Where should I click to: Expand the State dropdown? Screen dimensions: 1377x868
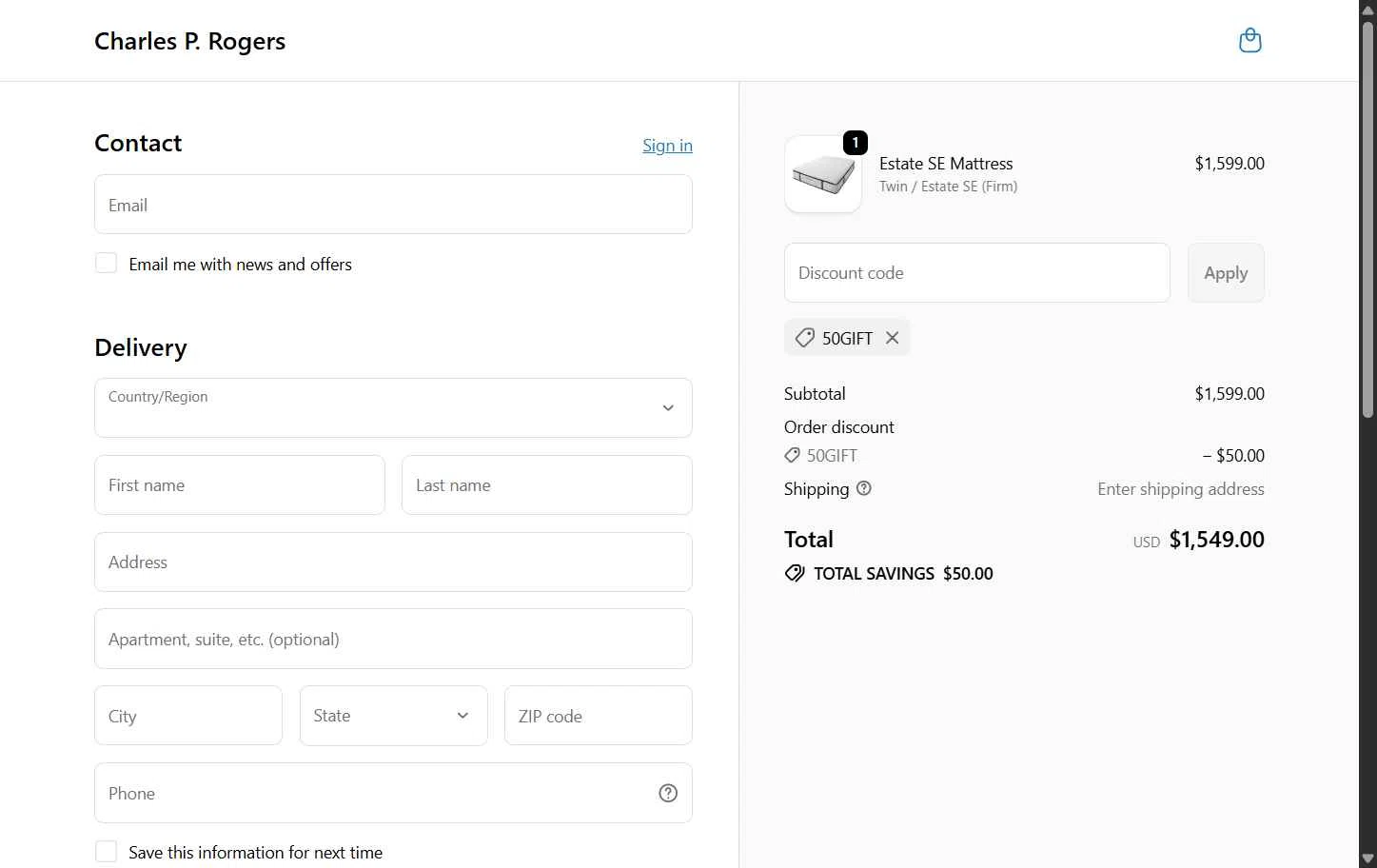coord(393,716)
